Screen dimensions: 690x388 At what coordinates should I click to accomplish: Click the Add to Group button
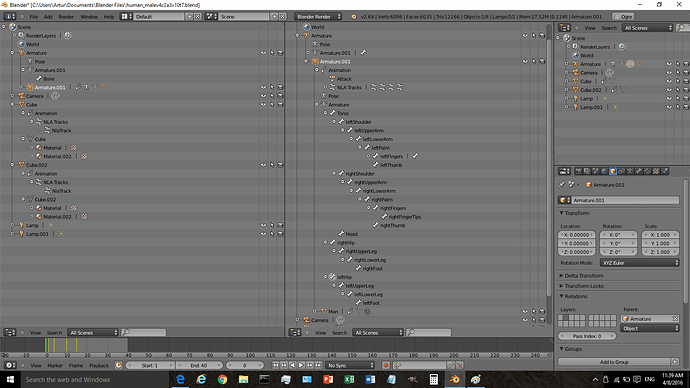click(x=614, y=362)
